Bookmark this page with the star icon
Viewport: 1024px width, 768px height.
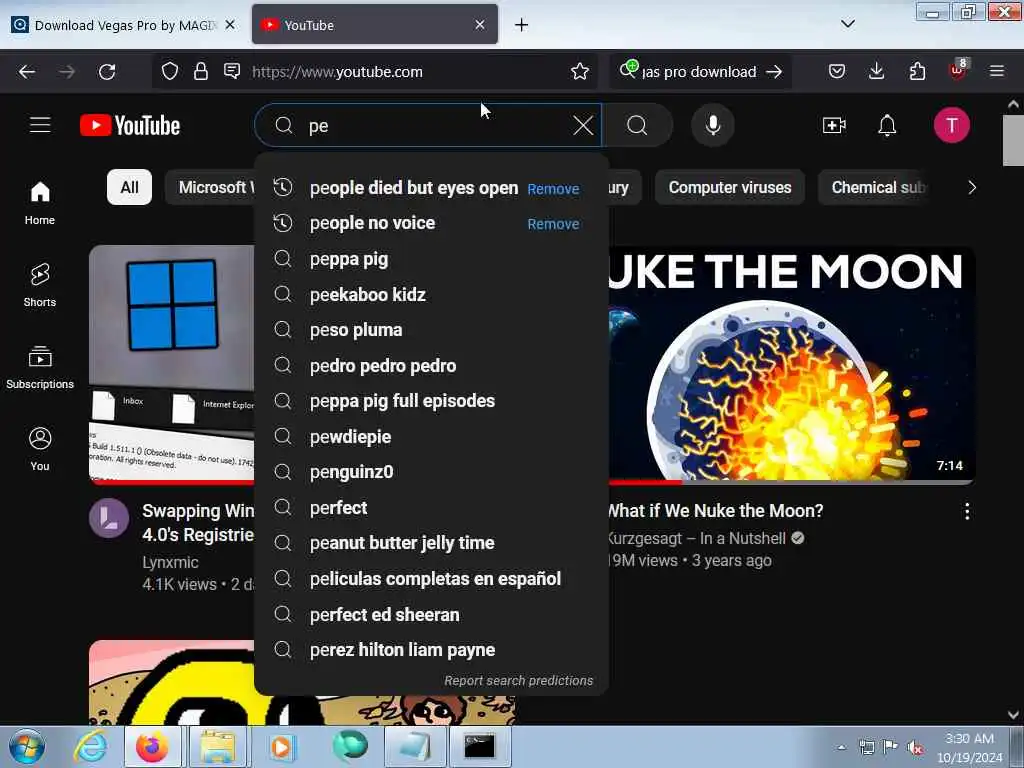pyautogui.click(x=579, y=71)
